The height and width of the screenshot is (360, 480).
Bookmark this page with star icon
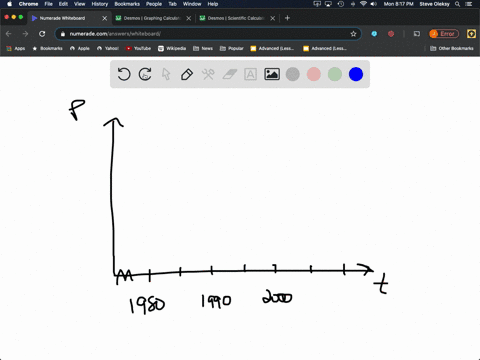point(353,34)
